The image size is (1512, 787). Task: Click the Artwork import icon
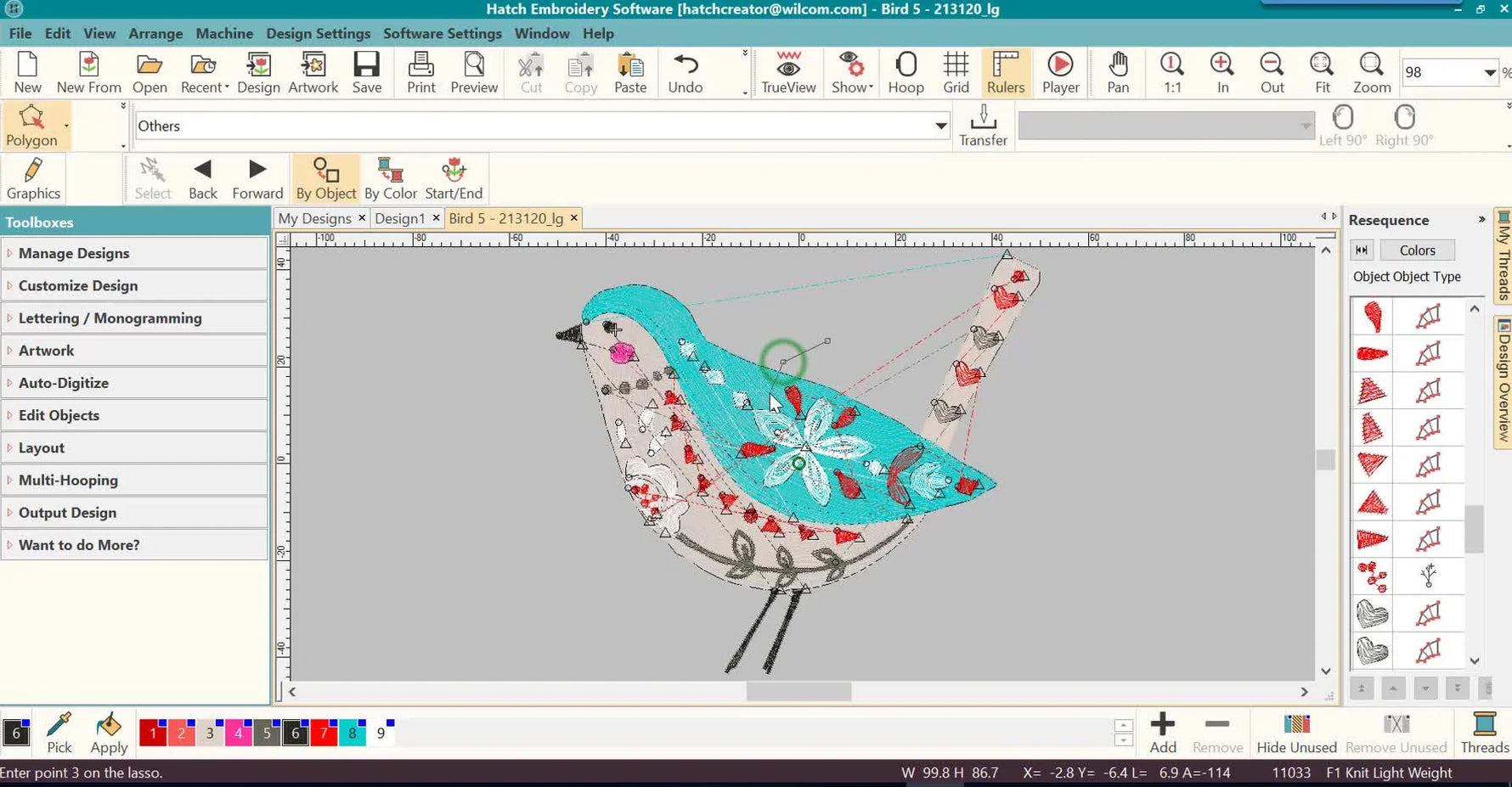coord(313,72)
